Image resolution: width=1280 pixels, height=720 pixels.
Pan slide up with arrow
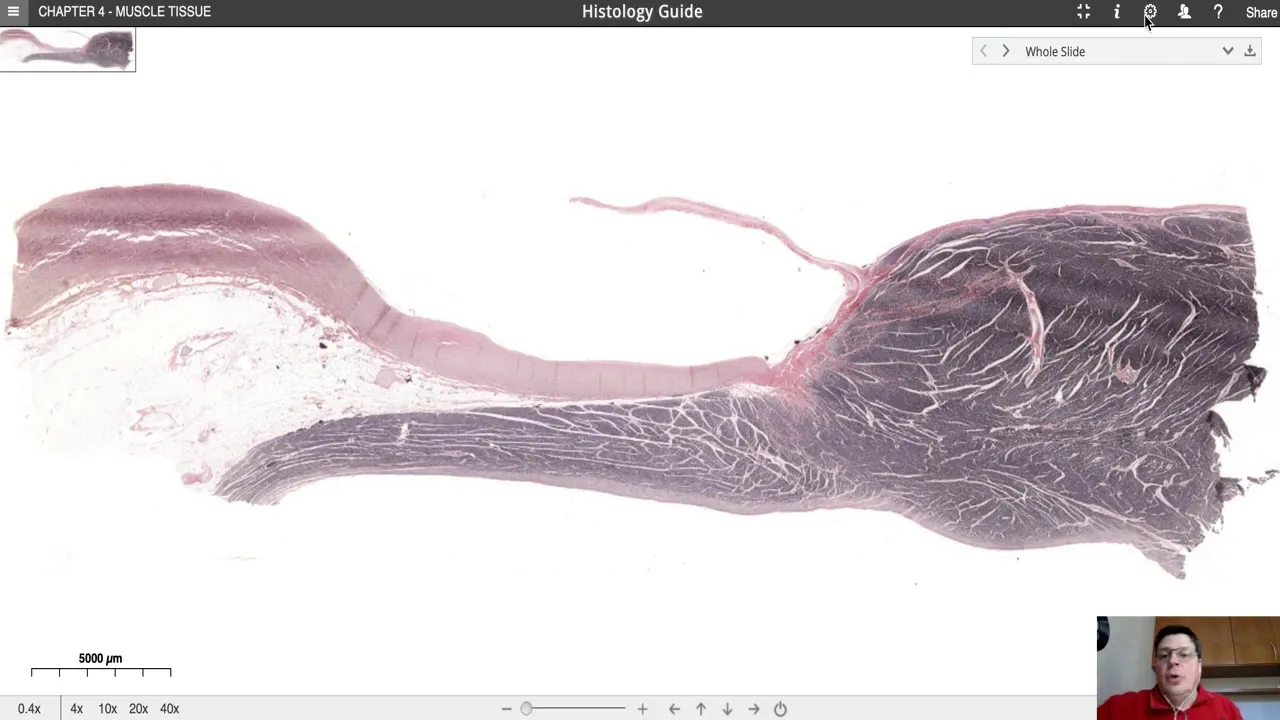pyautogui.click(x=701, y=709)
